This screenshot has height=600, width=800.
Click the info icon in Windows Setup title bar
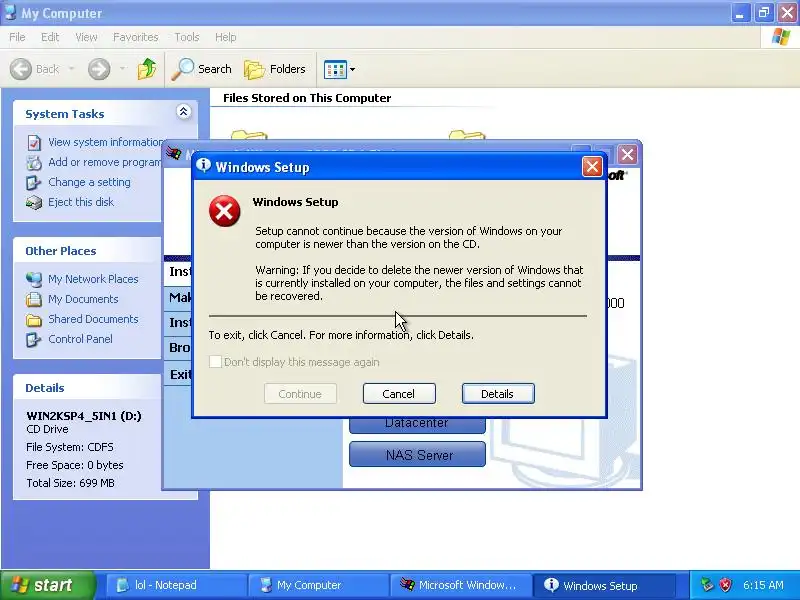[x=204, y=165]
